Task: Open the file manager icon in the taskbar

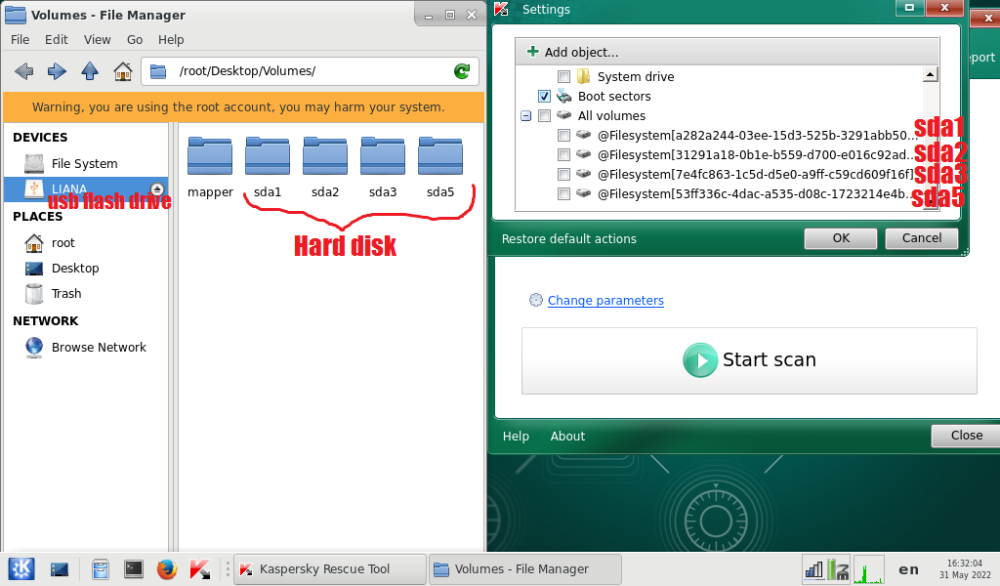Action: pyautogui.click(x=101, y=569)
